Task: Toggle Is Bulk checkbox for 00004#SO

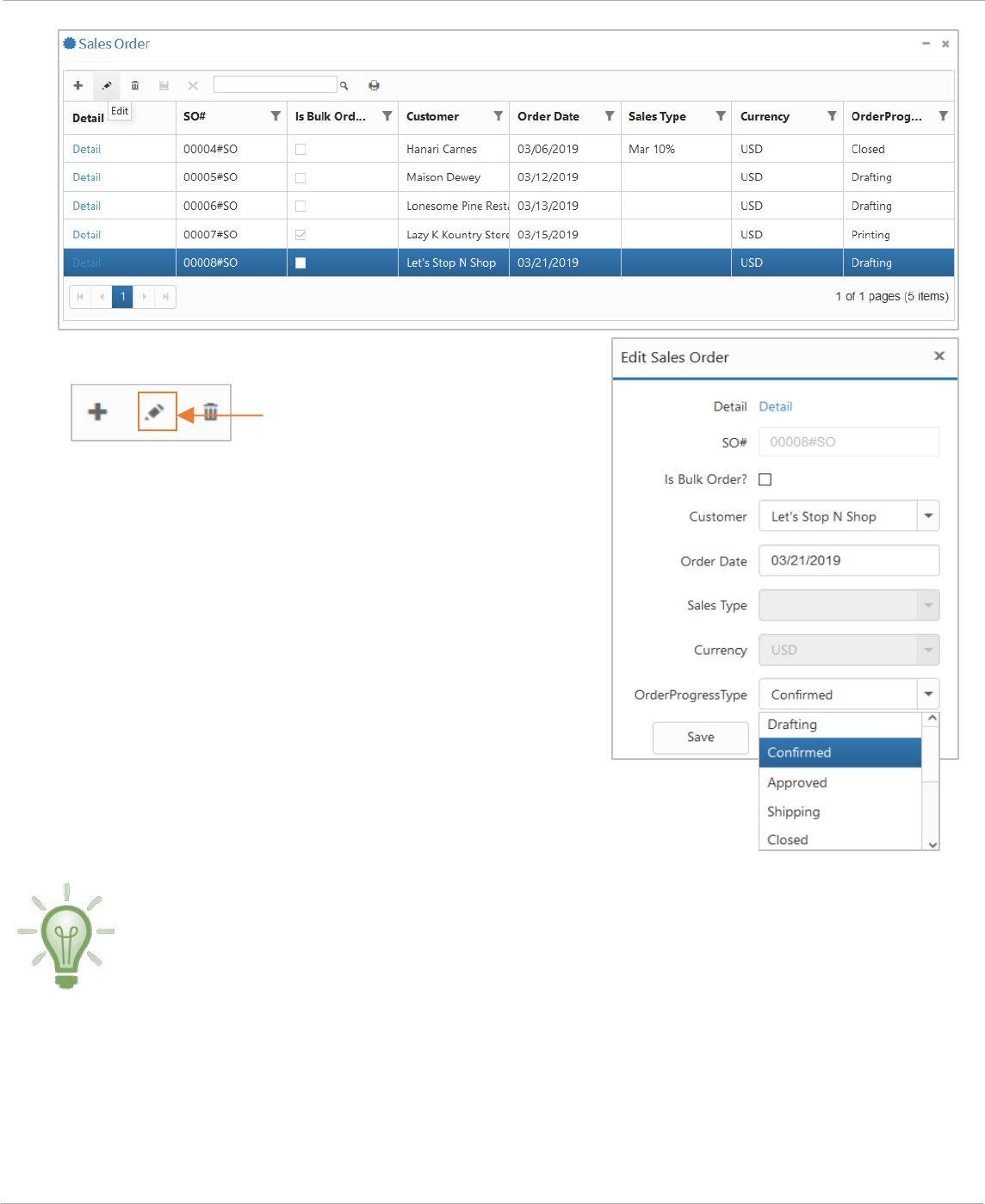Action: 300,149
